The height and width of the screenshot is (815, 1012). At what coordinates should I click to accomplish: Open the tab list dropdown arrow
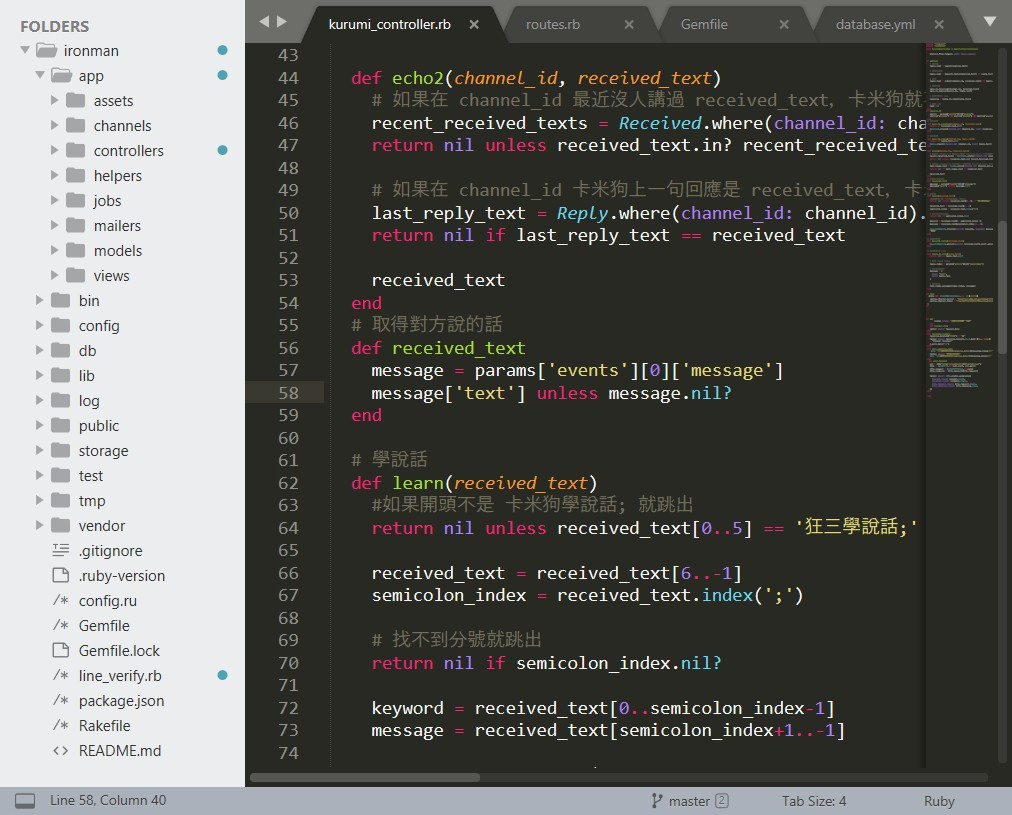989,21
